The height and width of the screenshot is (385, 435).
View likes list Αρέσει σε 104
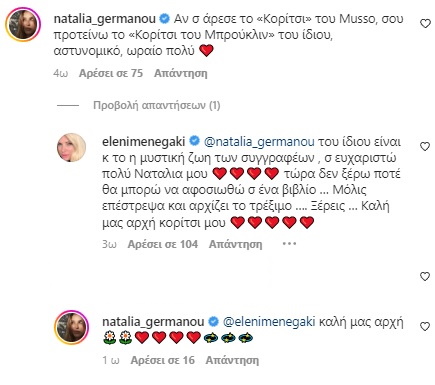(x=163, y=244)
